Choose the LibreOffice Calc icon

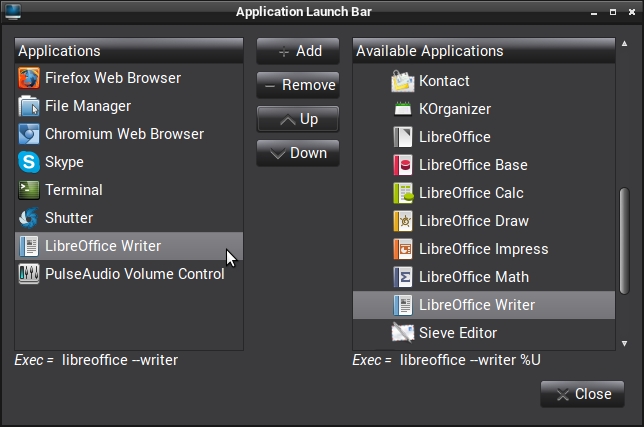[x=402, y=193]
